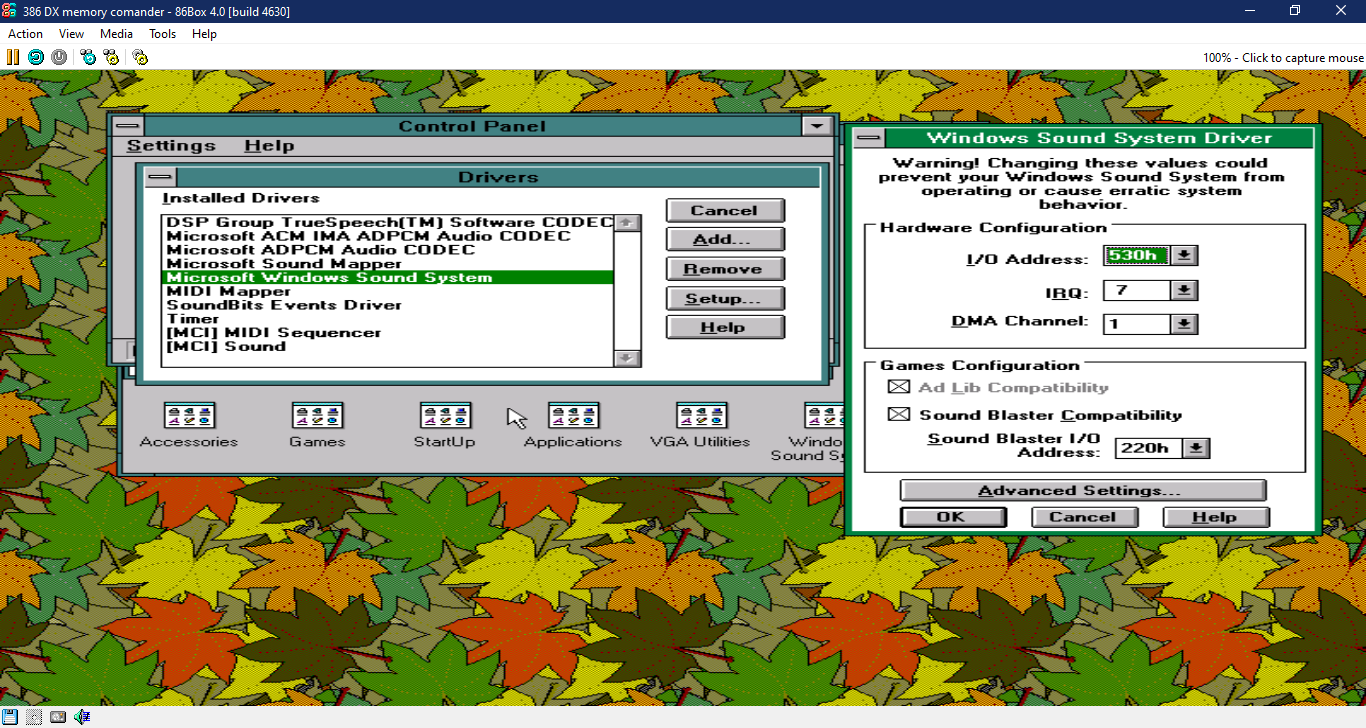
Task: Click the down arrow on the drivers list scrollbar
Action: coord(627,358)
